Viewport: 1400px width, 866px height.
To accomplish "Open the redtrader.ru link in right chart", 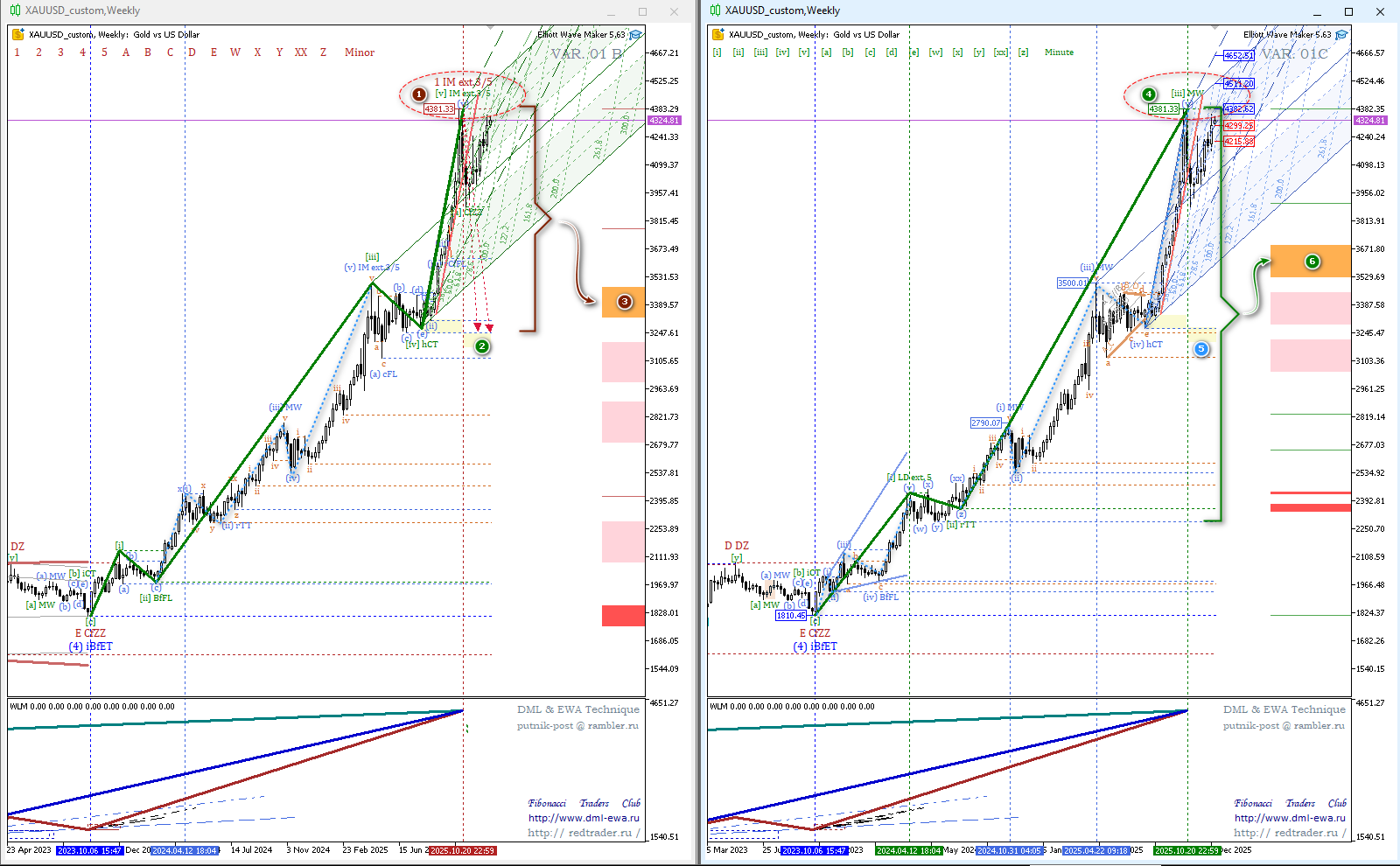I will 1289,833.
